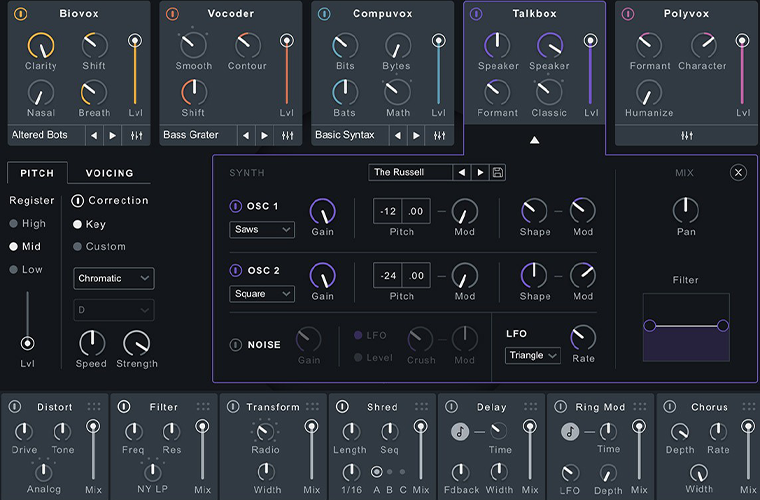Open the OSC 2 Square waveform dropdown

click(262, 294)
